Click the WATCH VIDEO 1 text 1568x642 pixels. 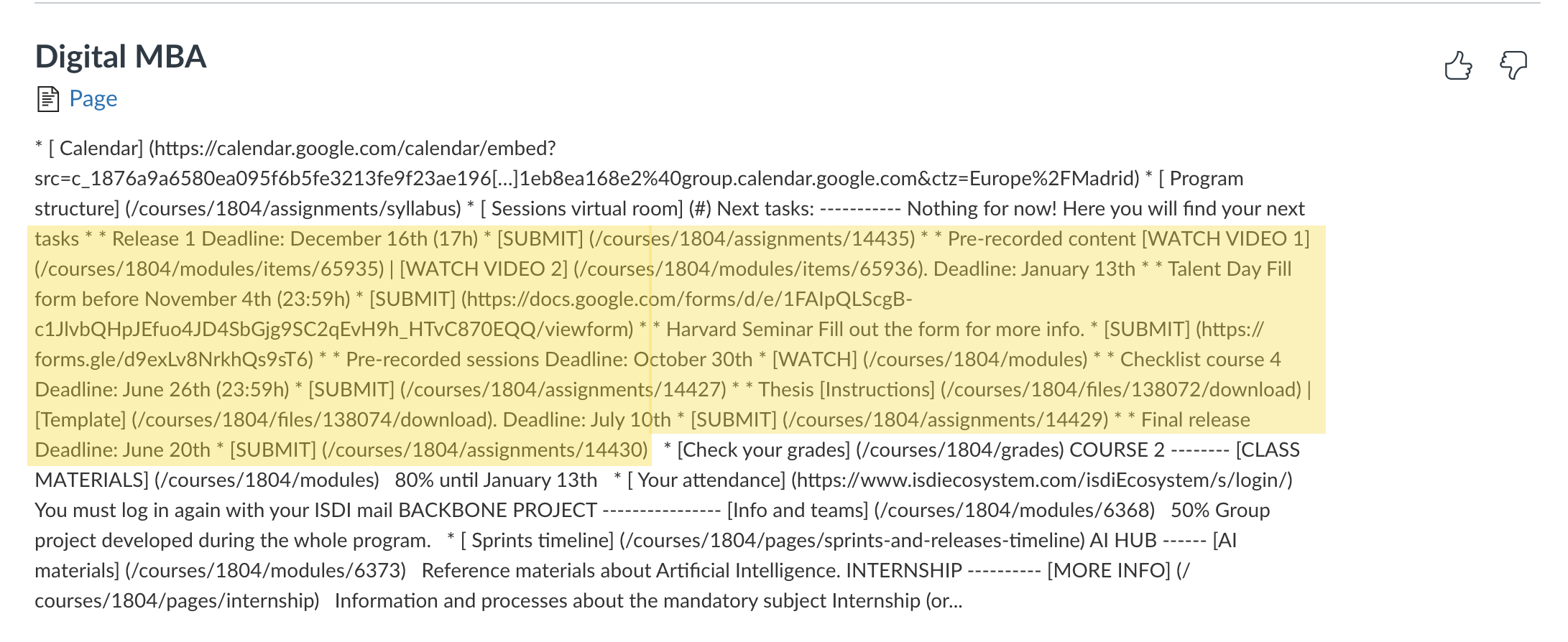pos(1225,239)
